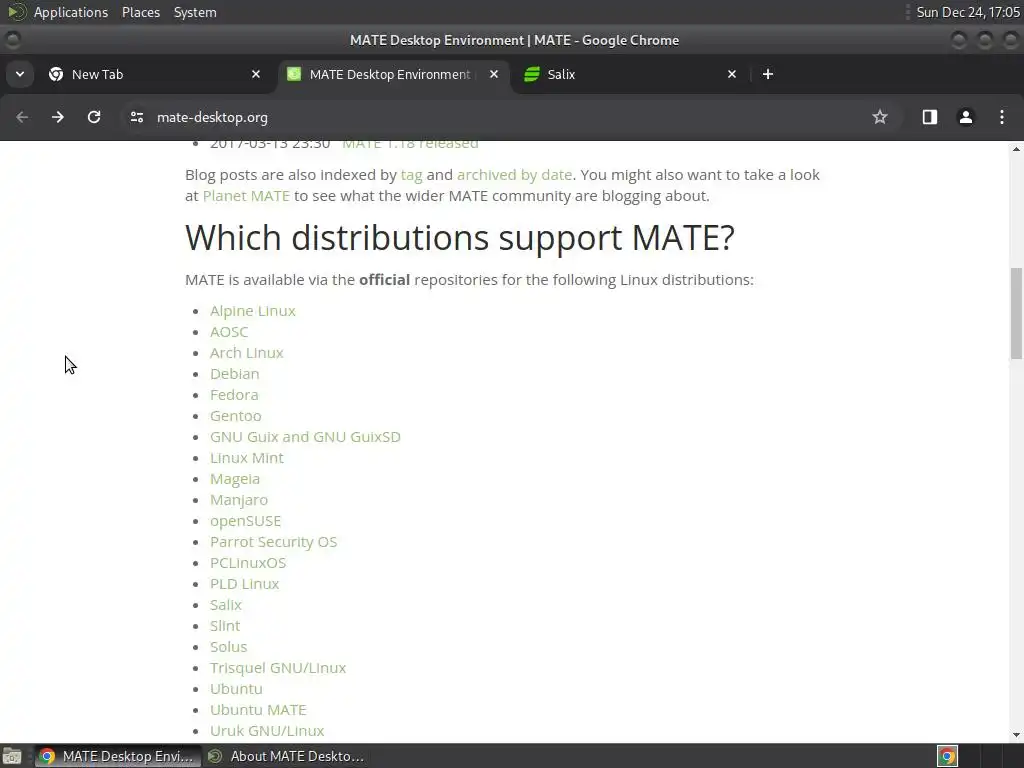
Task: Open the PLD Linux link
Action: click(244, 584)
